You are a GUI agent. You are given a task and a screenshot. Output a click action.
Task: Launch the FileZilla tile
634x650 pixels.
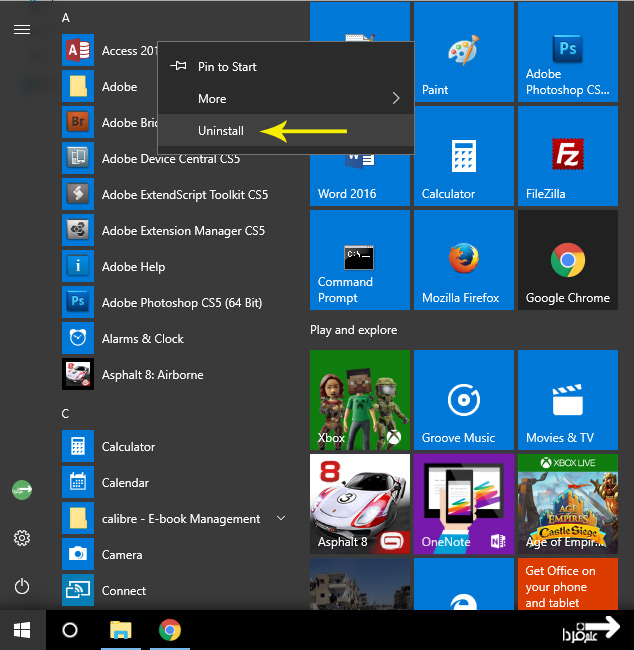point(567,157)
